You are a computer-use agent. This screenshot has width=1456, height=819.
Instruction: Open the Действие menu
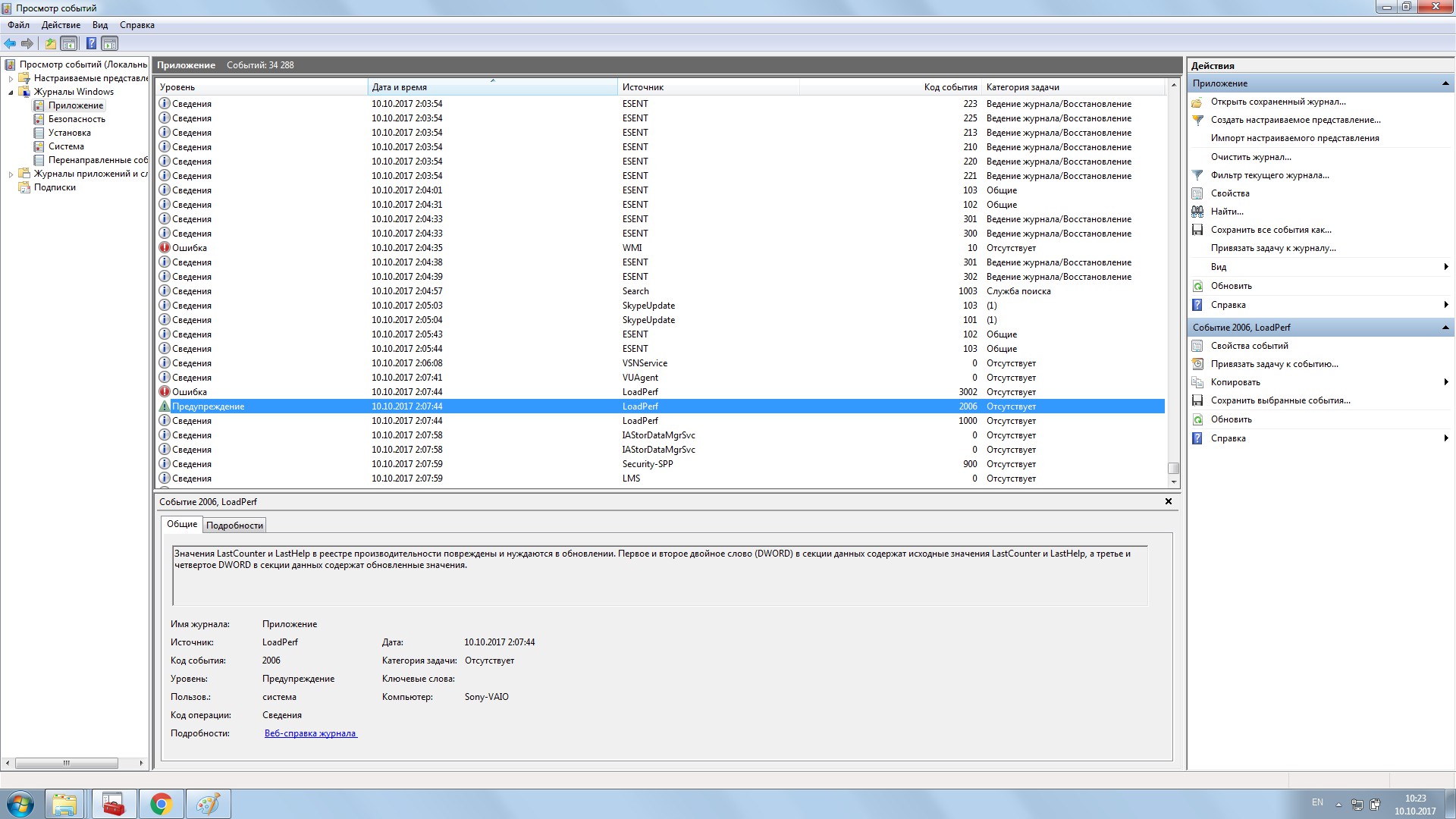click(61, 25)
